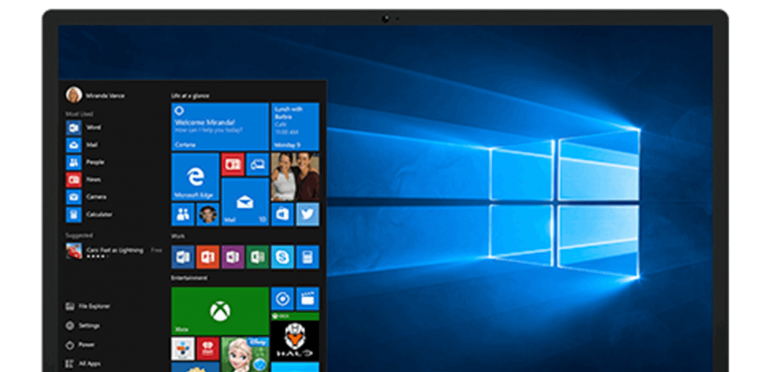The height and width of the screenshot is (372, 768).
Task: Open the Microsoft Edge tile
Action: point(195,177)
